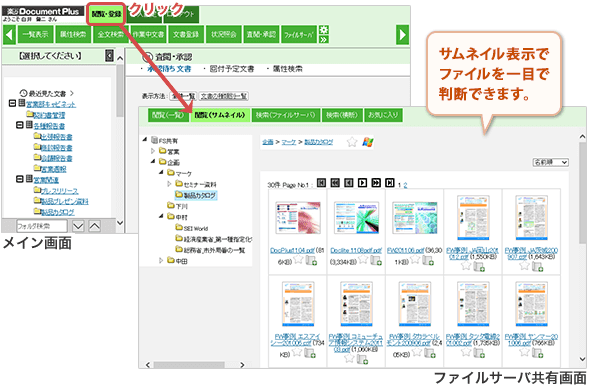Open the 閲覧・登録 tab in the main screen
The width and height of the screenshot is (589, 385).
click(106, 14)
